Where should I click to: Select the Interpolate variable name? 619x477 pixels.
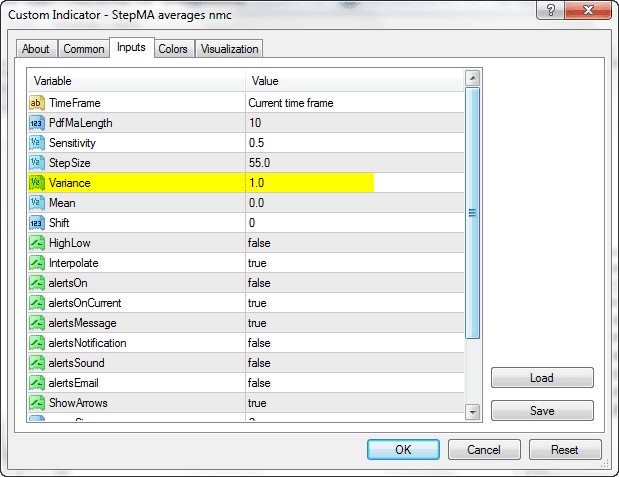73,263
